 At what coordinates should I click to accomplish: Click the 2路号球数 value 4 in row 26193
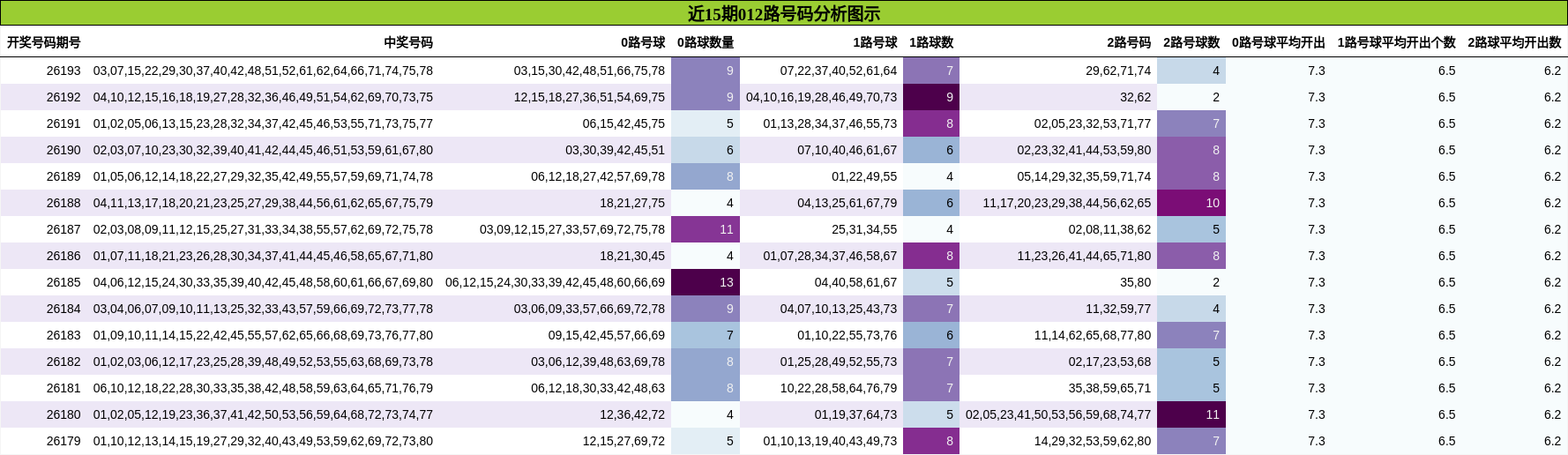click(1191, 71)
